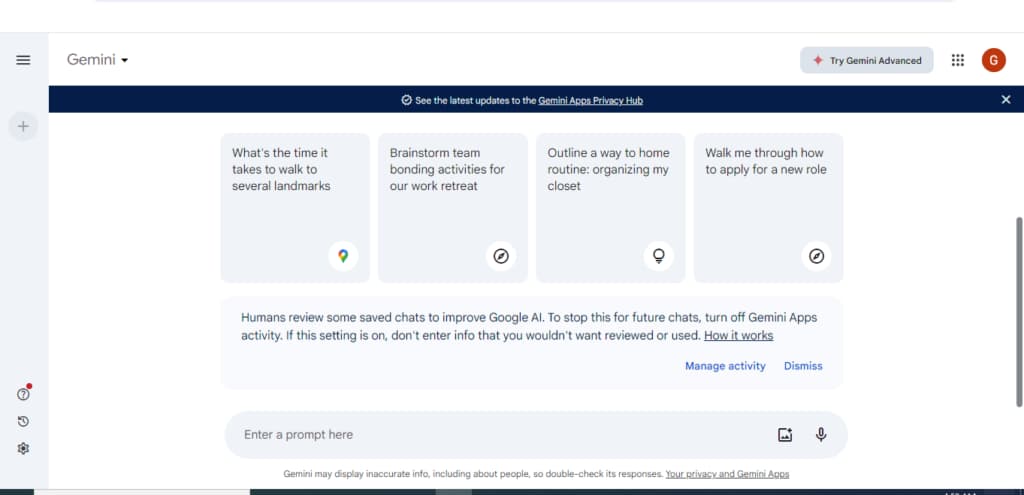
Task: Expand the Gemini model dropdown
Action: tap(97, 60)
